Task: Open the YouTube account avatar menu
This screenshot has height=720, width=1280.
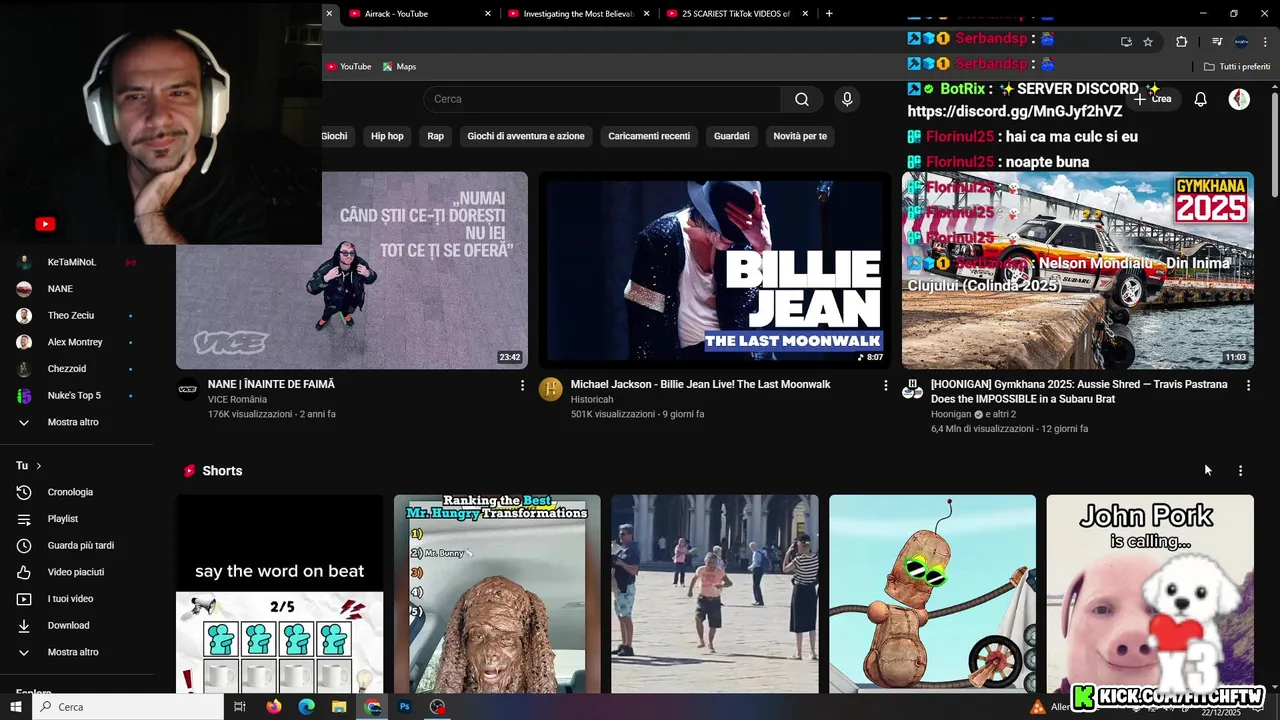Action: (1239, 99)
